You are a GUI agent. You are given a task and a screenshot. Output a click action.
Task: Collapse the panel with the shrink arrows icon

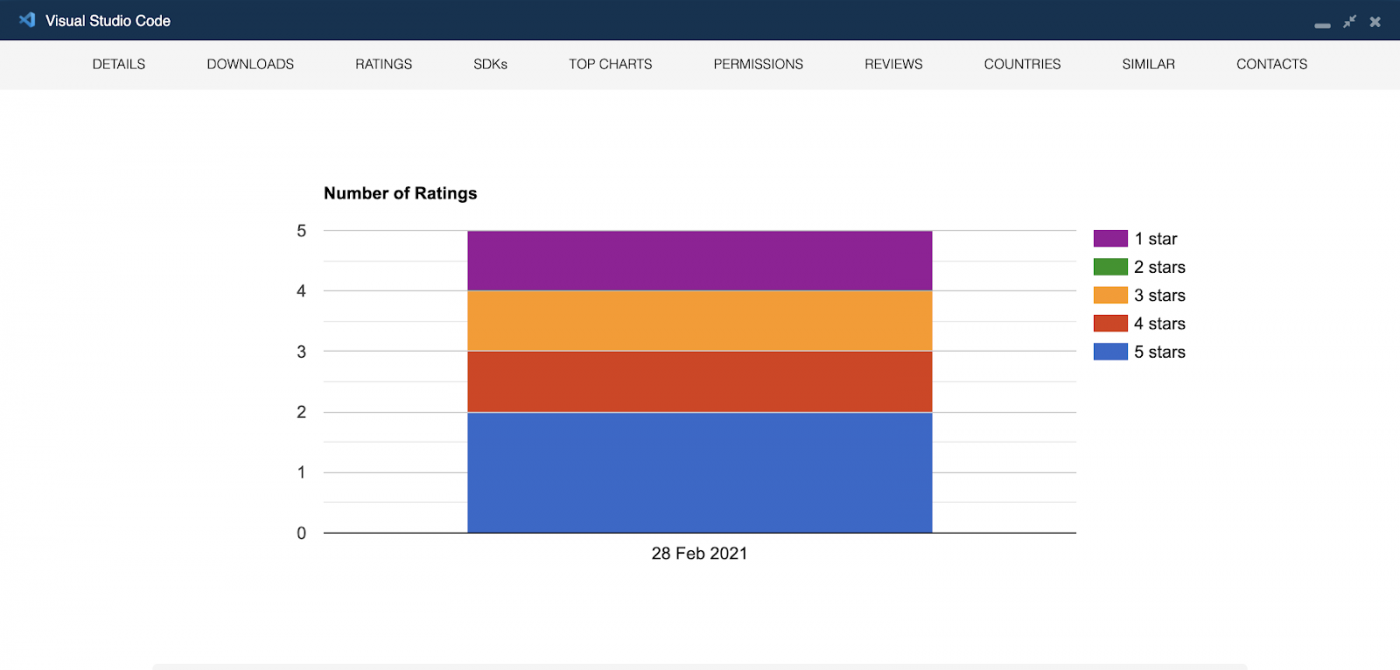[1350, 21]
